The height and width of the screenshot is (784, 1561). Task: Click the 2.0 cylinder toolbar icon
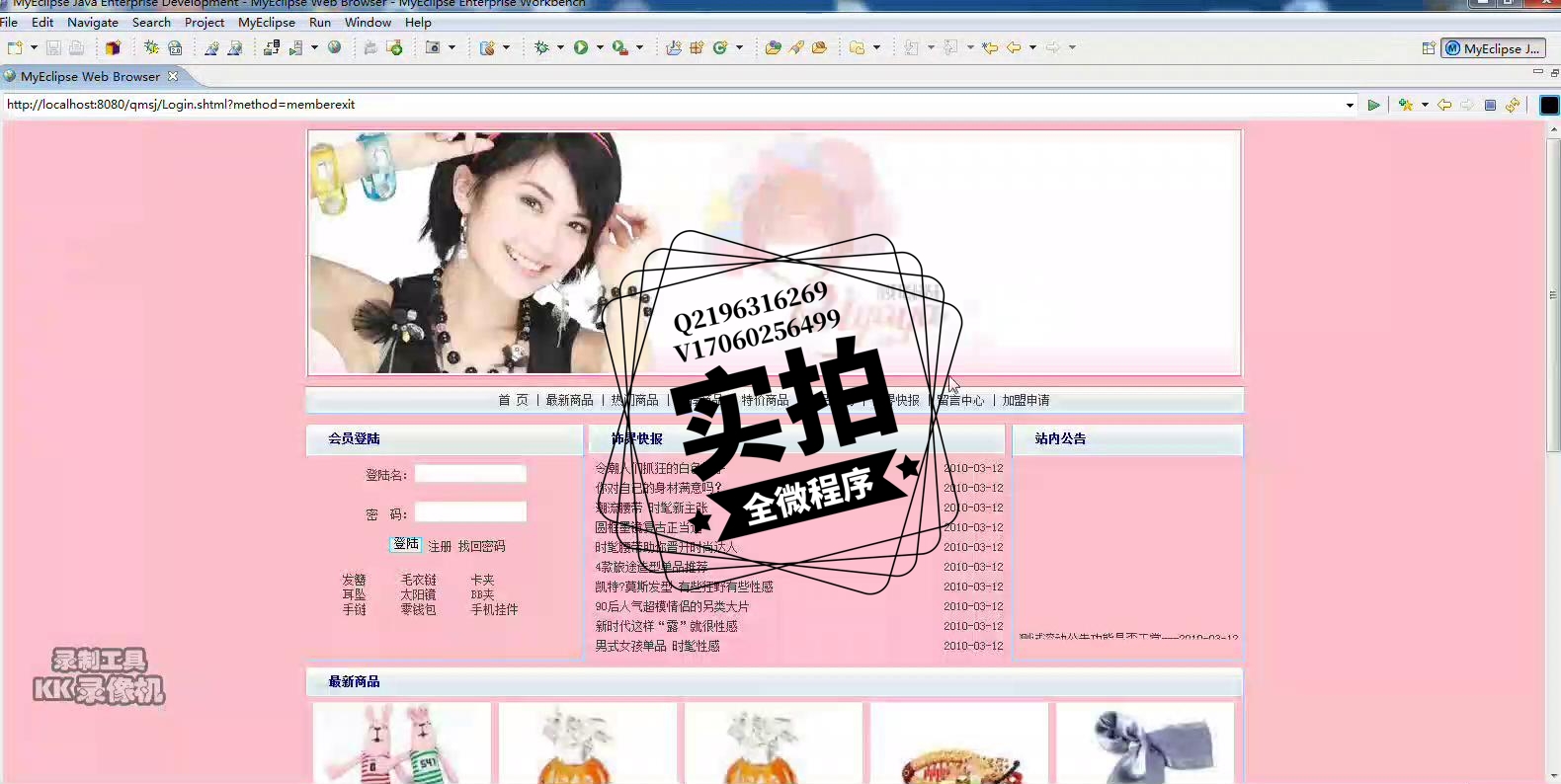(x=175, y=47)
